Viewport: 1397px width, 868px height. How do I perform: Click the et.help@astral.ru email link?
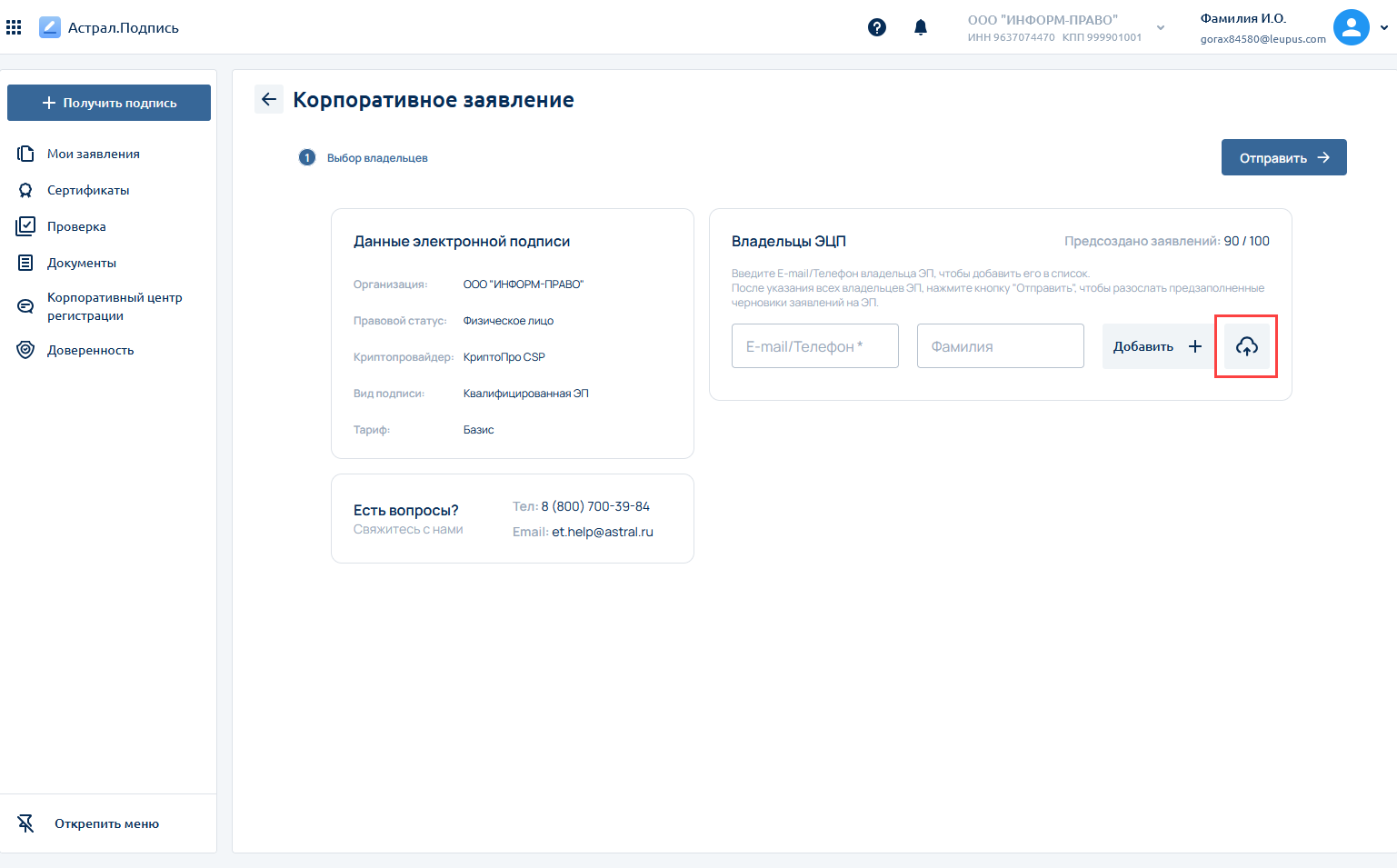[603, 532]
